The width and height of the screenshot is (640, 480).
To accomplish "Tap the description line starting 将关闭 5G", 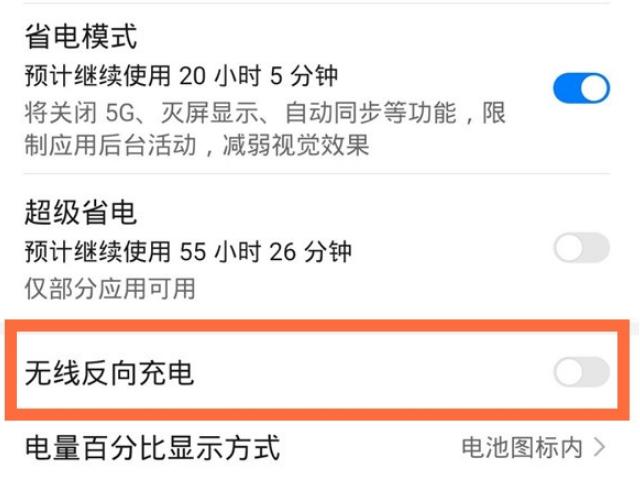I will (264, 111).
